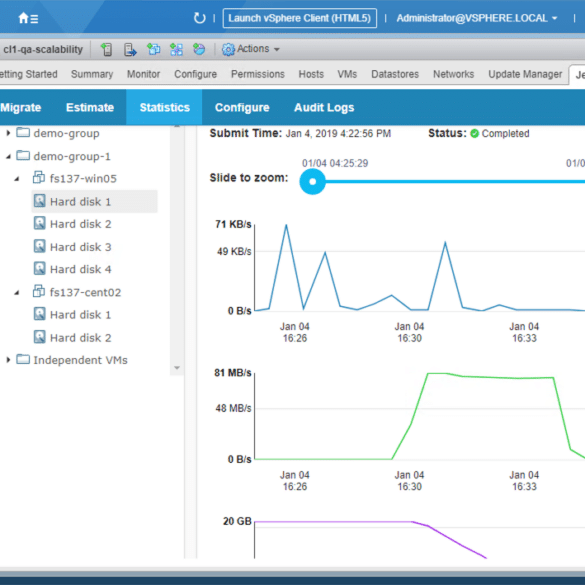Click the Actions gear icon
The height and width of the screenshot is (585, 585).
[x=228, y=49]
